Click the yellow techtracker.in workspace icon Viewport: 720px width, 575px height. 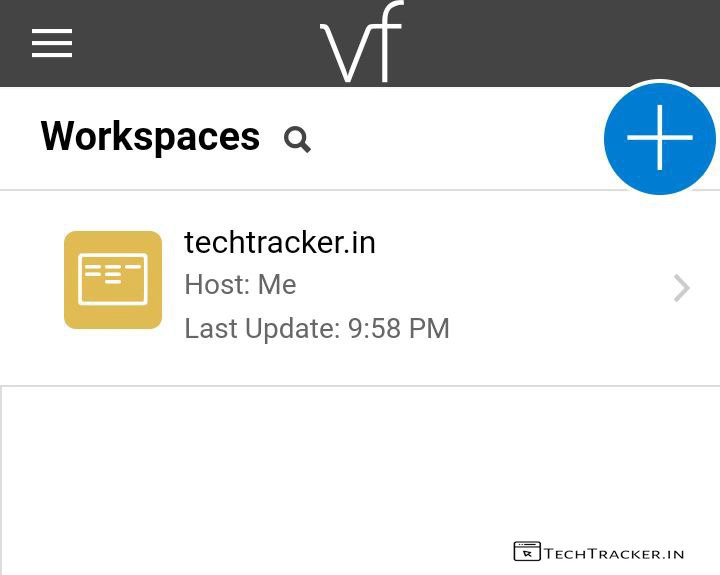pyautogui.click(x=113, y=280)
